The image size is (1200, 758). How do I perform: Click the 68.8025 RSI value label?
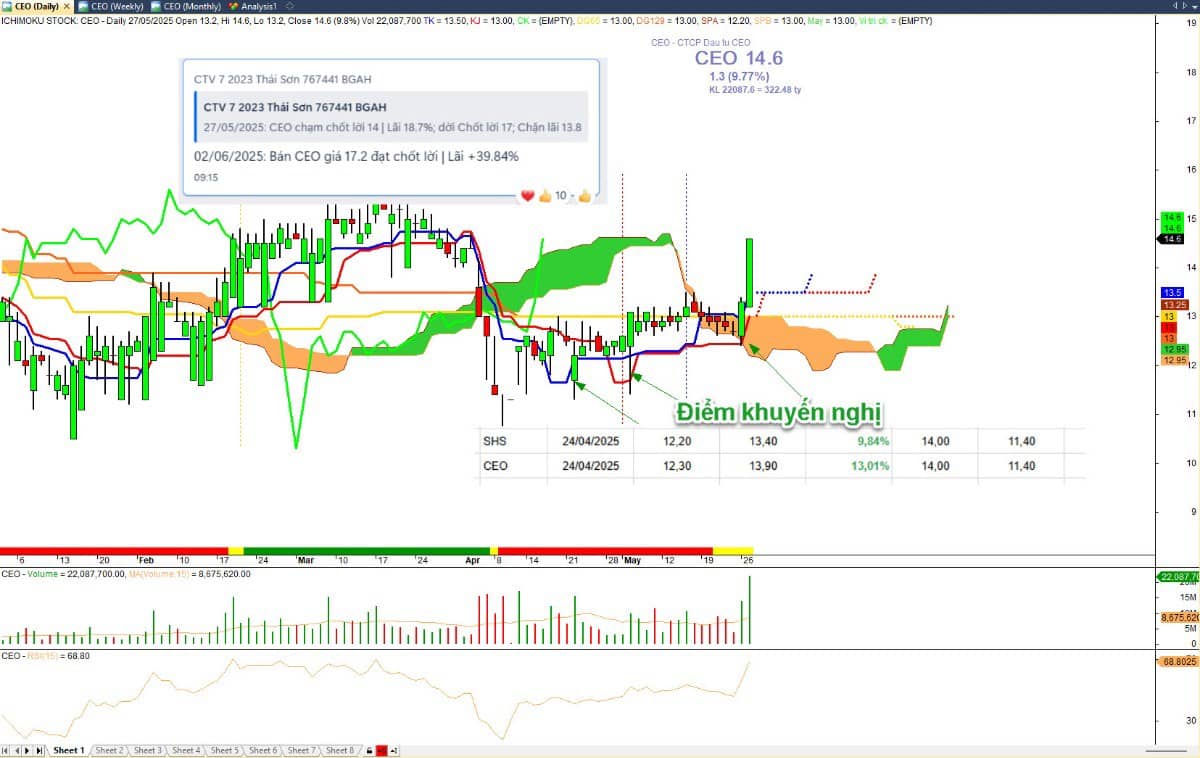coord(1180,662)
